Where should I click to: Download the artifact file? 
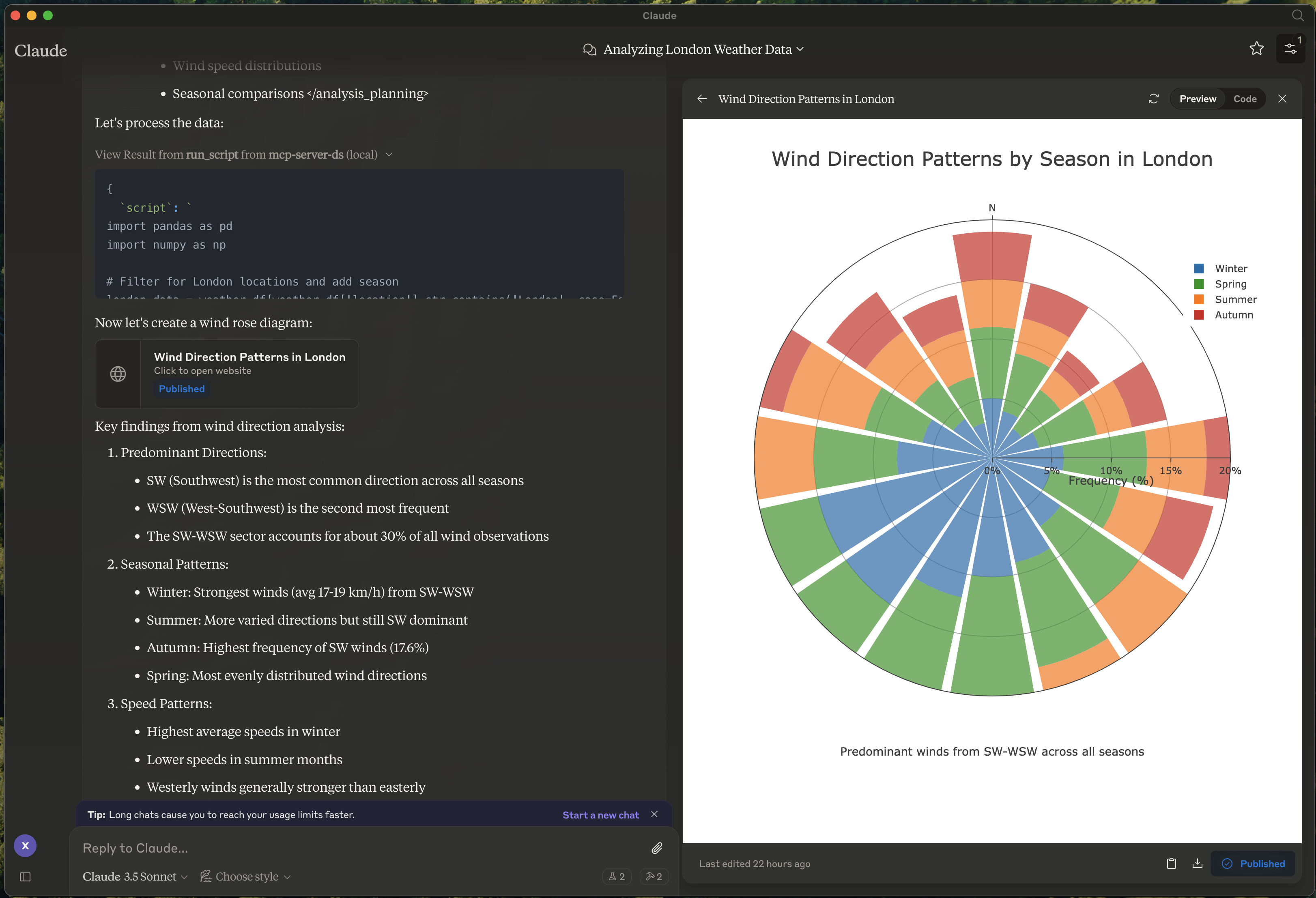pyautogui.click(x=1197, y=864)
